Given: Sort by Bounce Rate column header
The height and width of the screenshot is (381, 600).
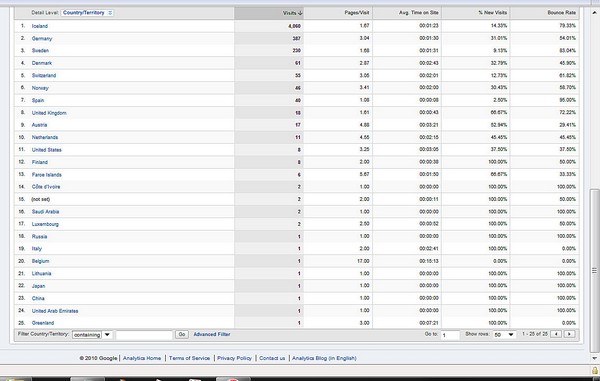Looking at the screenshot, I should [x=561, y=13].
